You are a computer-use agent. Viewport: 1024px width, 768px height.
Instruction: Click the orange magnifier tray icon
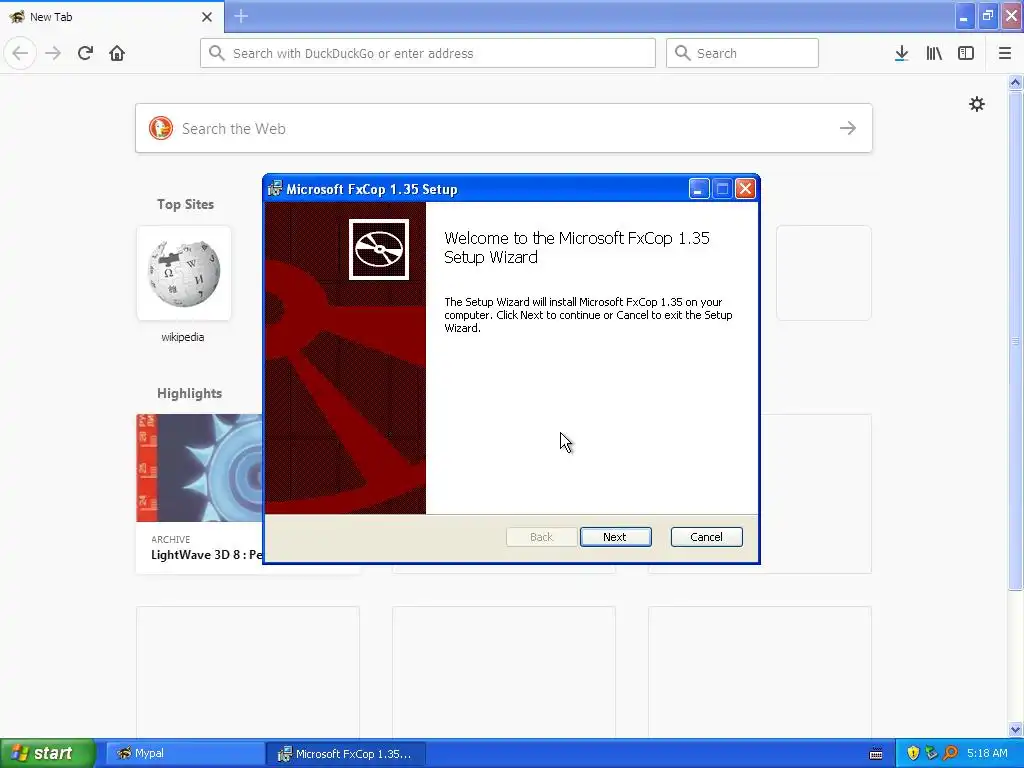coord(951,753)
